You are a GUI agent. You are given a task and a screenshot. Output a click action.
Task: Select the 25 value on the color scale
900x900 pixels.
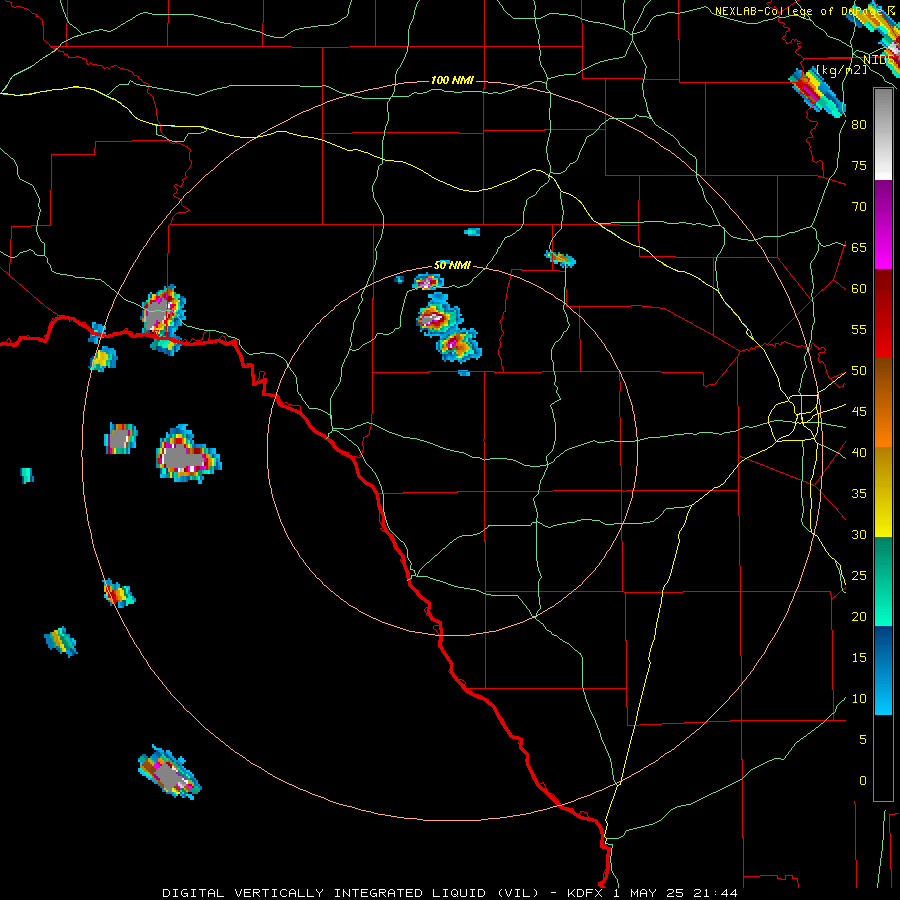[859, 576]
